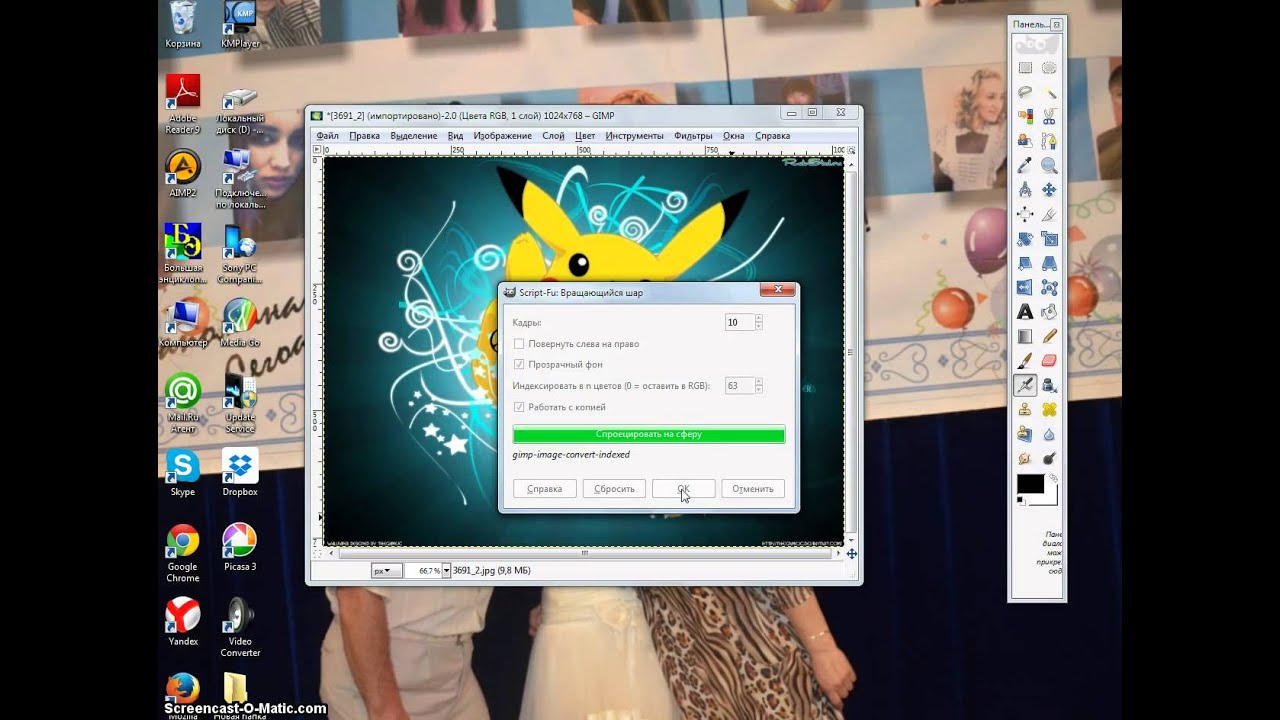The width and height of the screenshot is (1280, 720).
Task: Select the Heal bandage tool
Action: click(x=1049, y=409)
